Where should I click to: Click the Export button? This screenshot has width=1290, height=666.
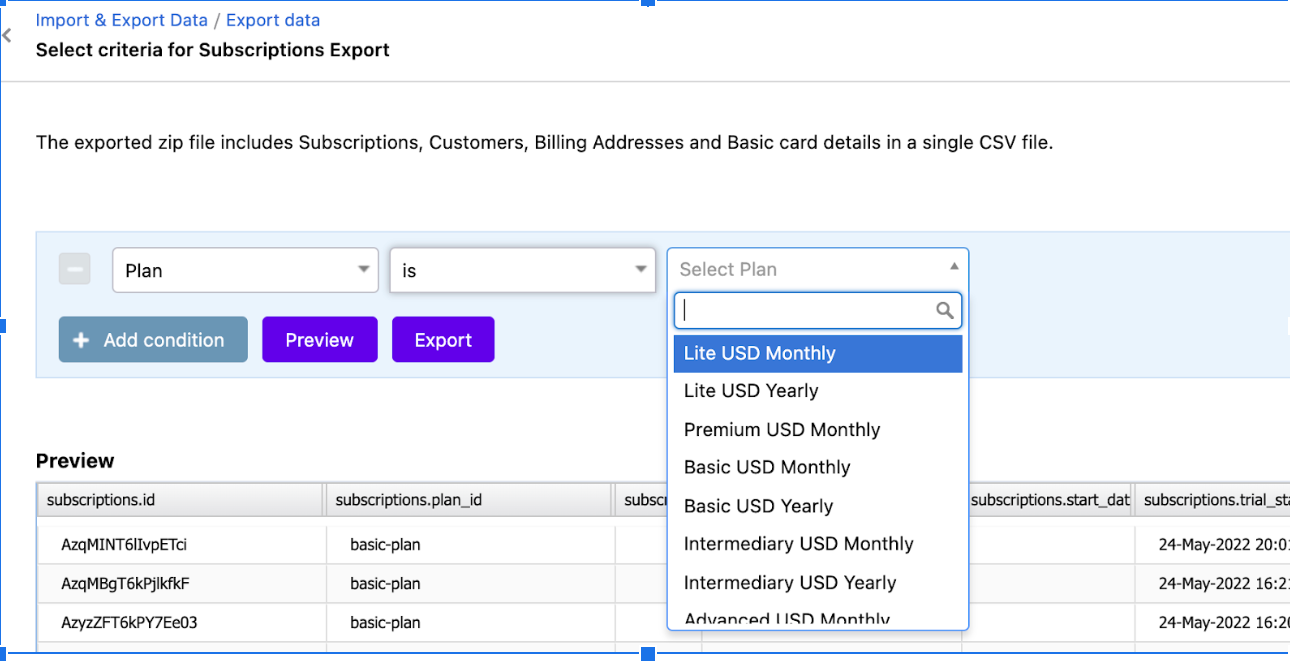tap(443, 340)
